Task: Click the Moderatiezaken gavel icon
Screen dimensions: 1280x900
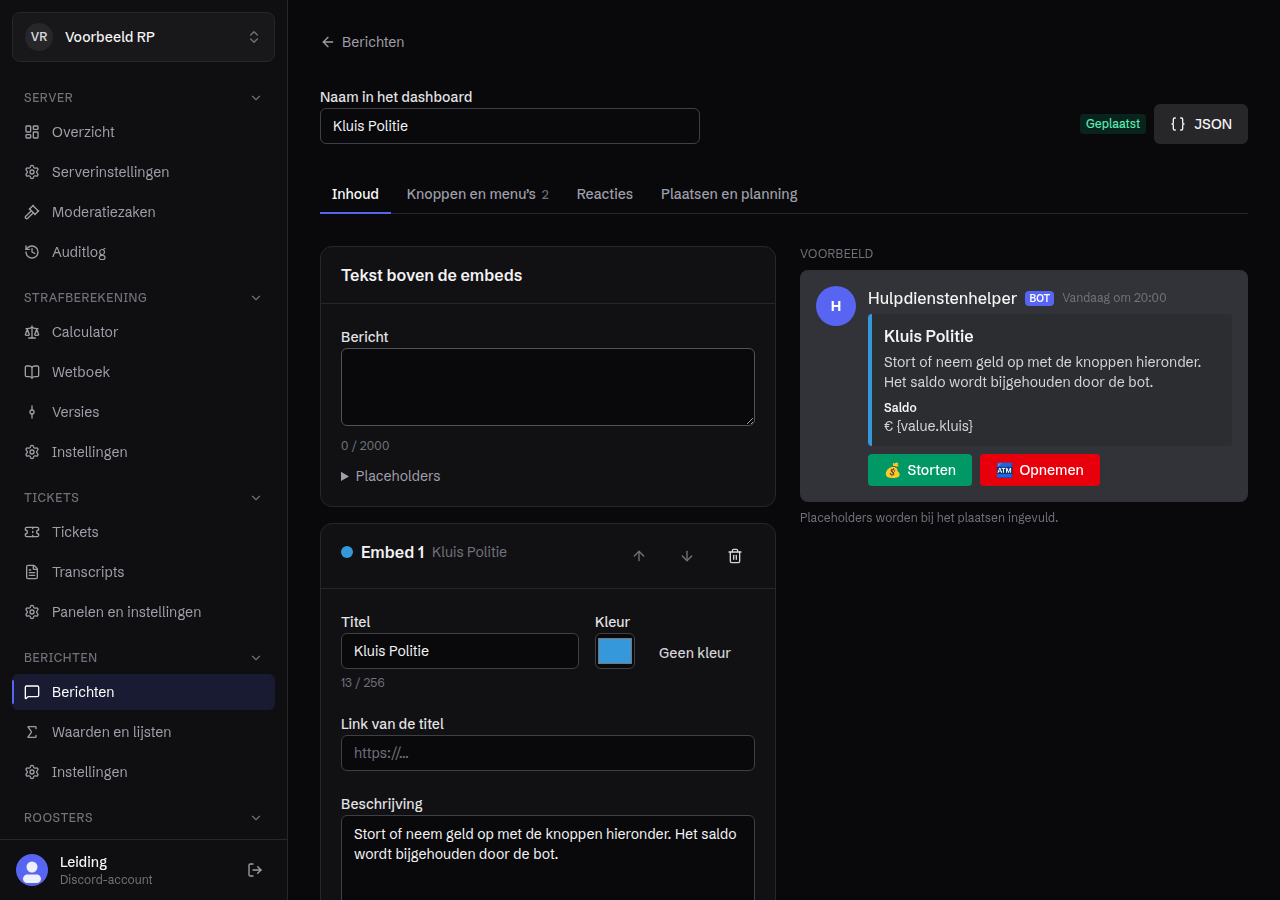Action: coord(32,212)
